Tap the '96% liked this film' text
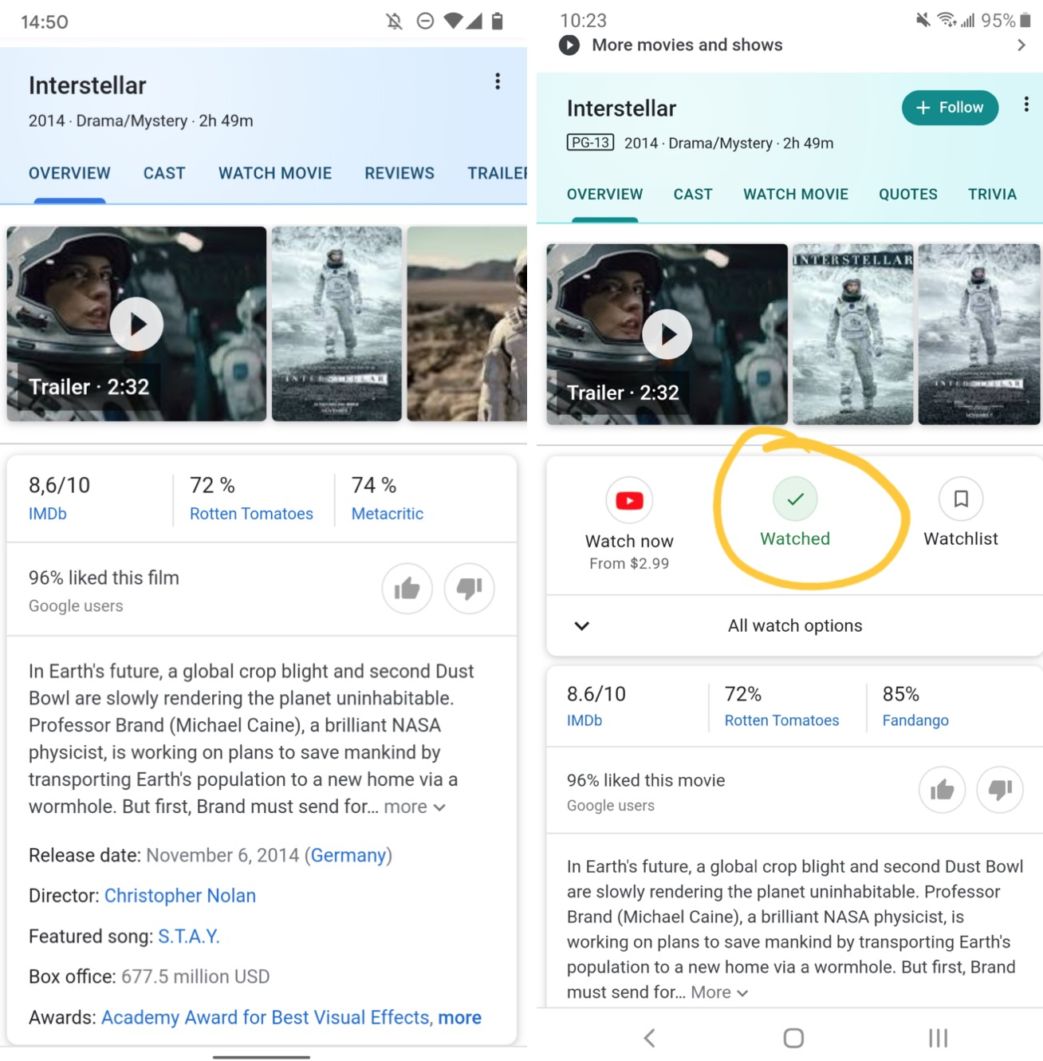Screen dimensions: 1043x1061 [104, 578]
